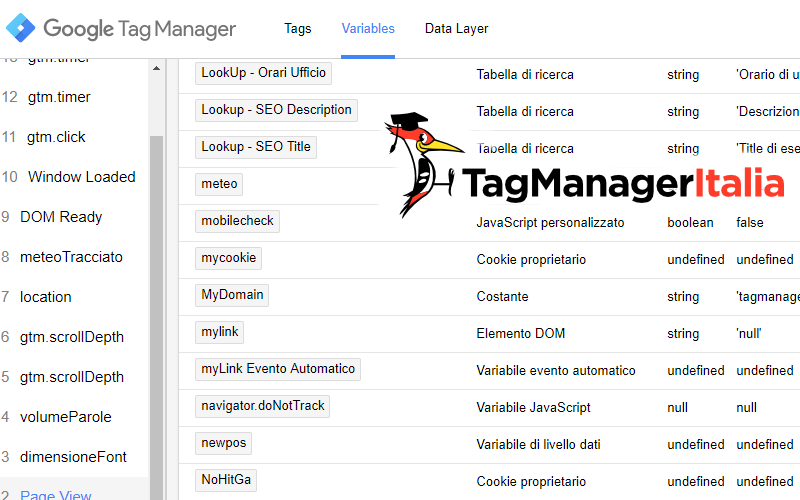Click string type in MyDomain row

[x=683, y=296]
